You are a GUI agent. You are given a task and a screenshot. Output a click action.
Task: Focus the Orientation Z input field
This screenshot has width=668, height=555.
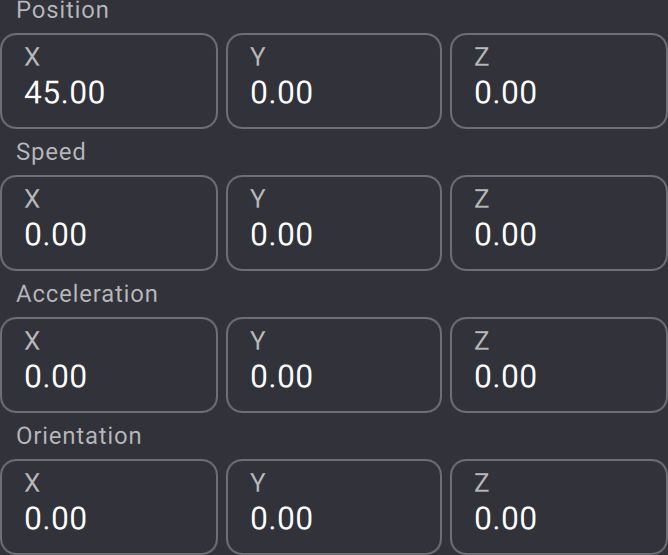[558, 508]
